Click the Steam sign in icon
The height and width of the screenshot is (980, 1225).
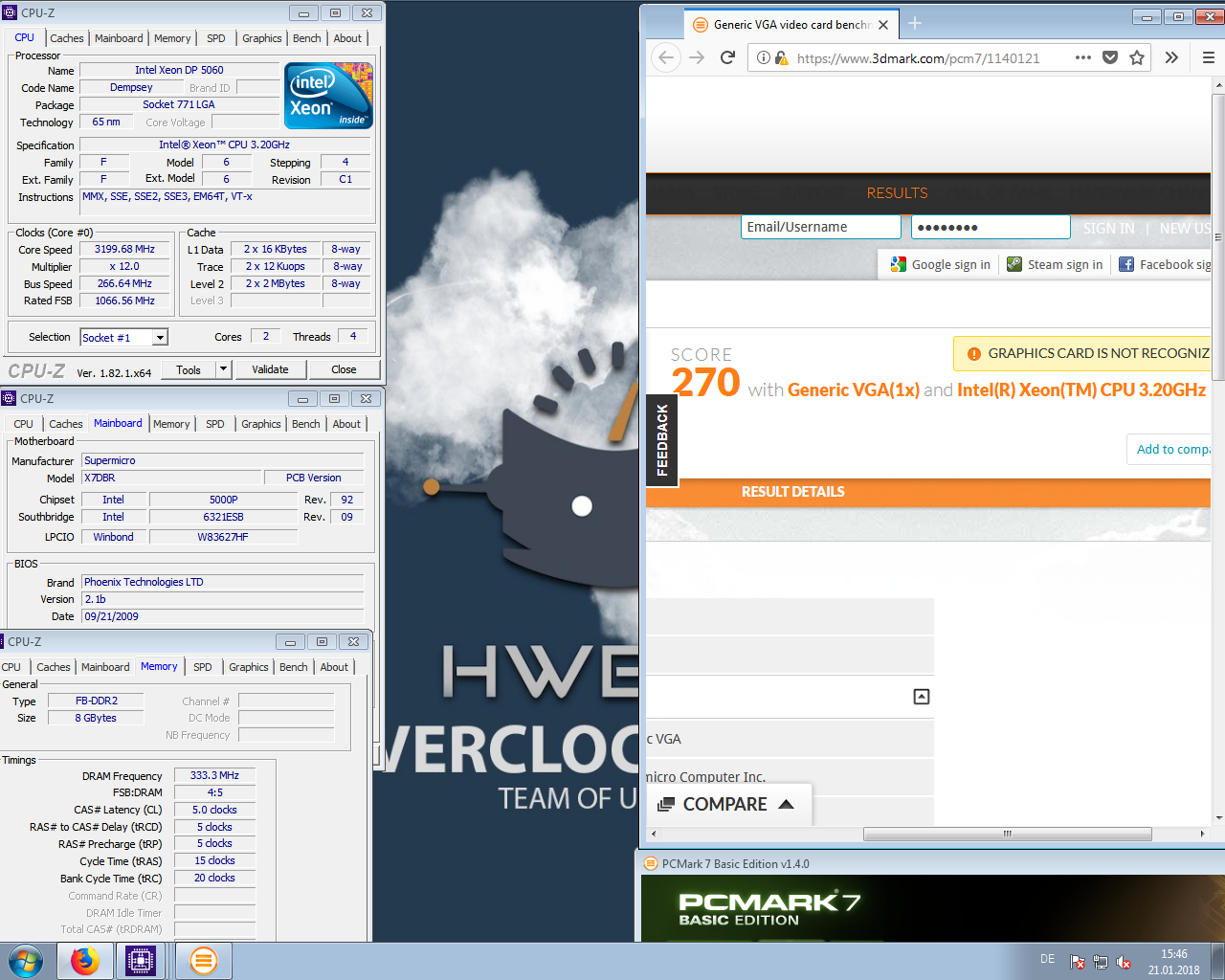(x=1014, y=264)
